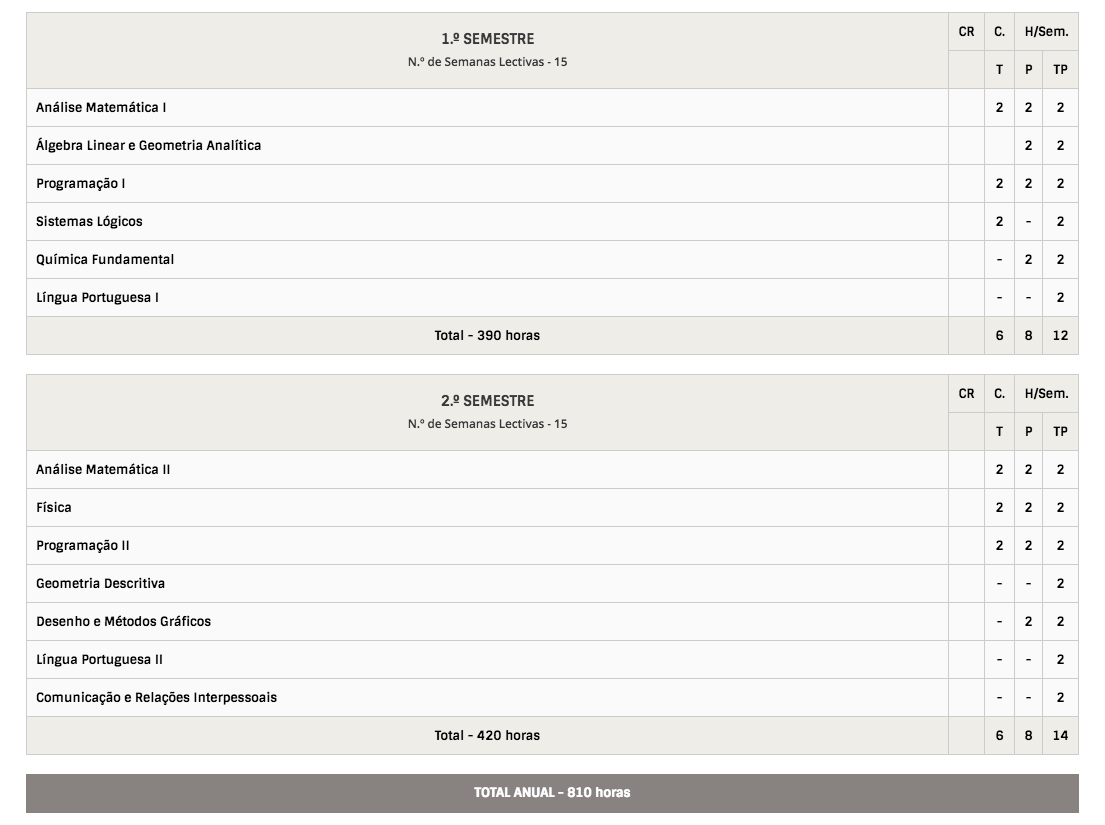The width and height of the screenshot is (1105, 825).
Task: Click the first semester CR column header
Action: click(x=967, y=32)
